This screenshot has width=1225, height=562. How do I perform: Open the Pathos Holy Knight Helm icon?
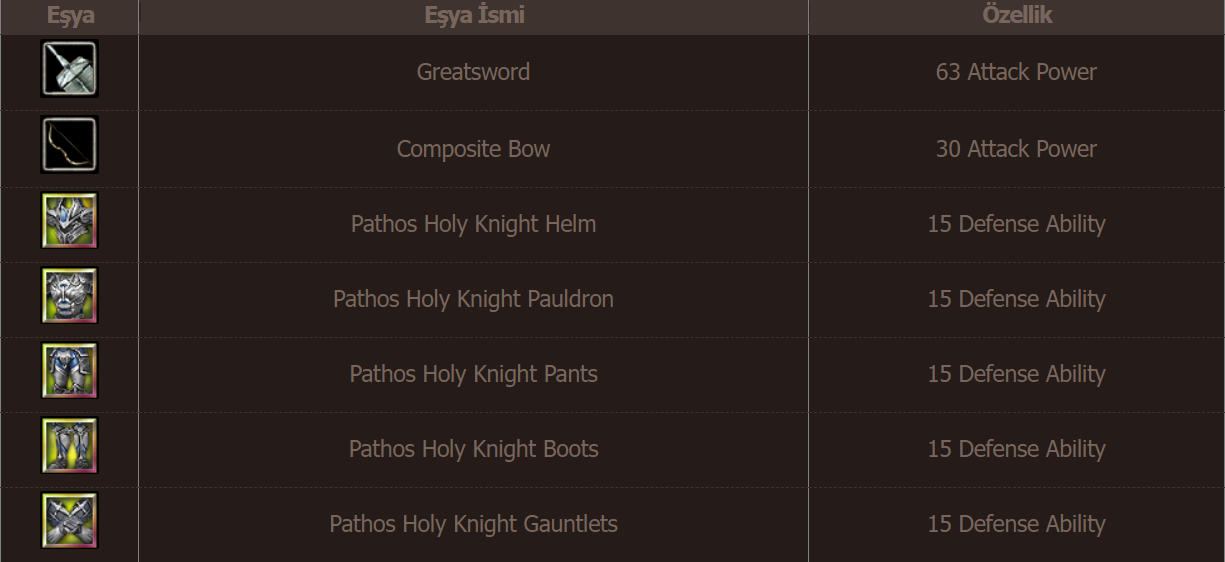click(x=69, y=221)
